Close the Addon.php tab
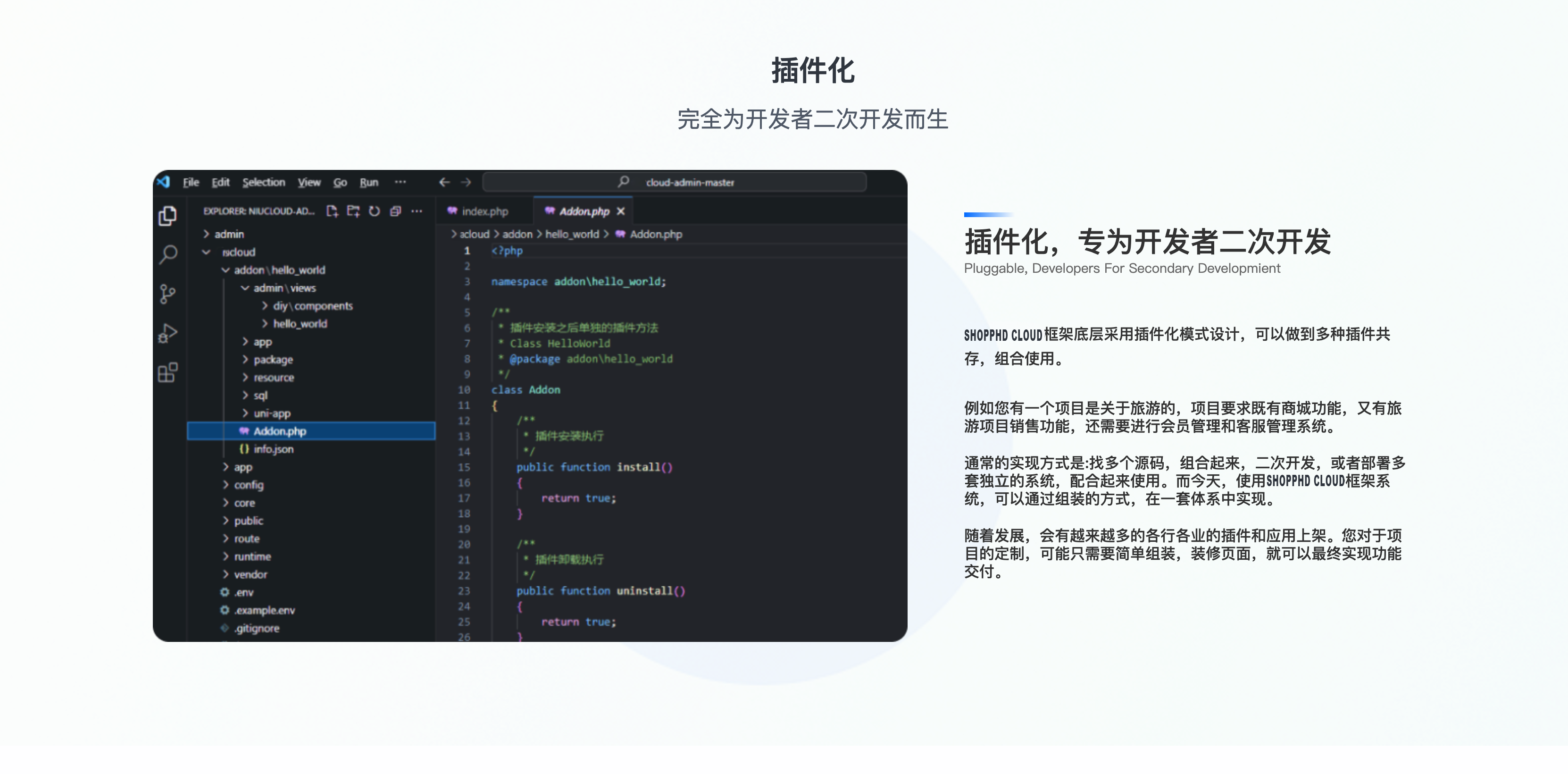This screenshot has width=1568, height=775. [x=620, y=211]
